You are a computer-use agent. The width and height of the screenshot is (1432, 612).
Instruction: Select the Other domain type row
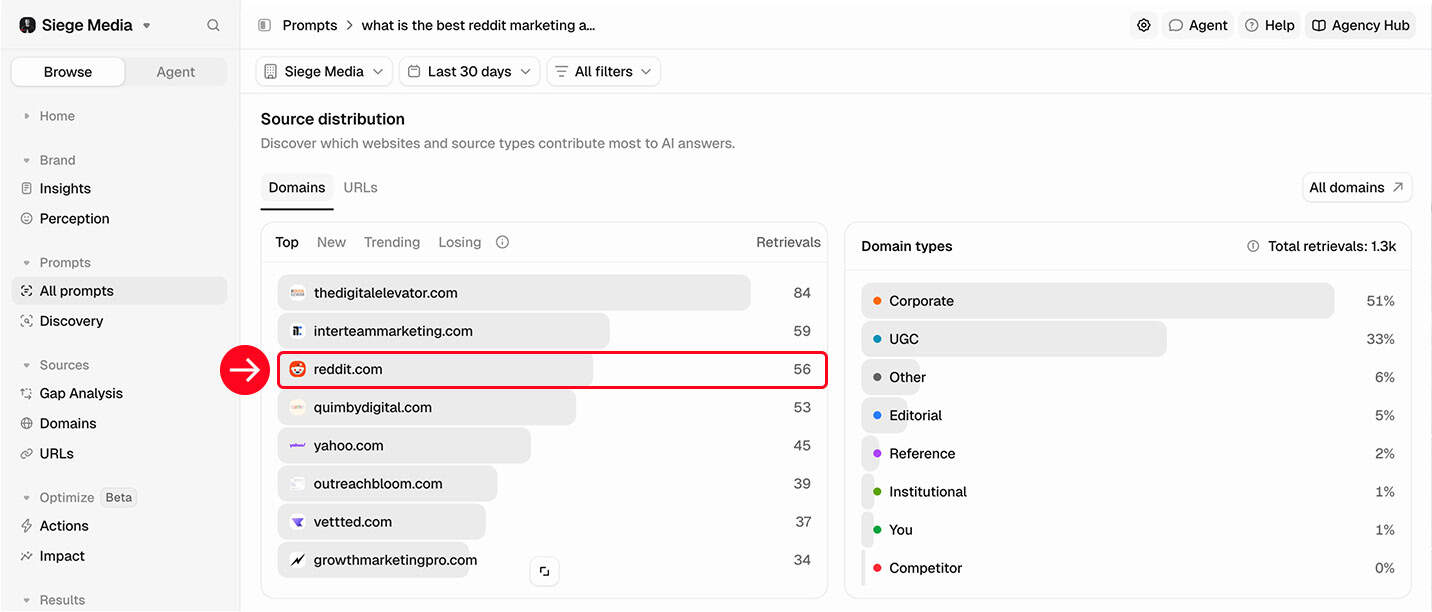point(1128,377)
